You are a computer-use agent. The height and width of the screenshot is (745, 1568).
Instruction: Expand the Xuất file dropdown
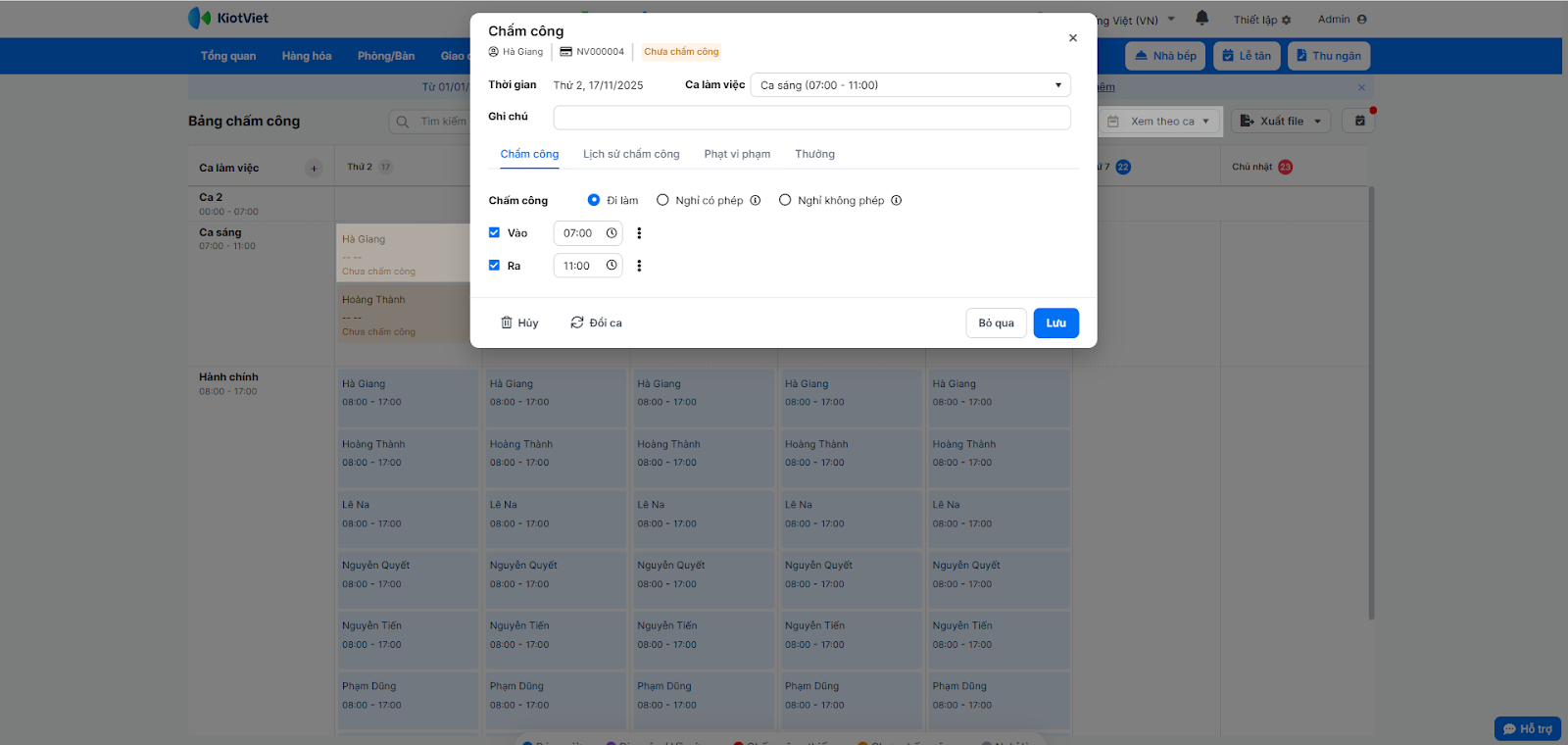[x=1281, y=122]
